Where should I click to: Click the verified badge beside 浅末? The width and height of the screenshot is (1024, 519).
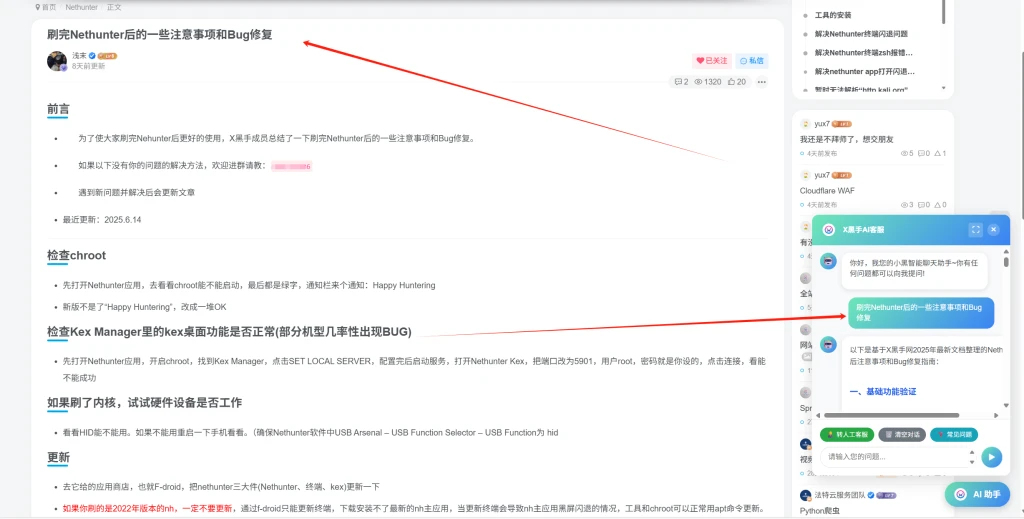[x=92, y=55]
